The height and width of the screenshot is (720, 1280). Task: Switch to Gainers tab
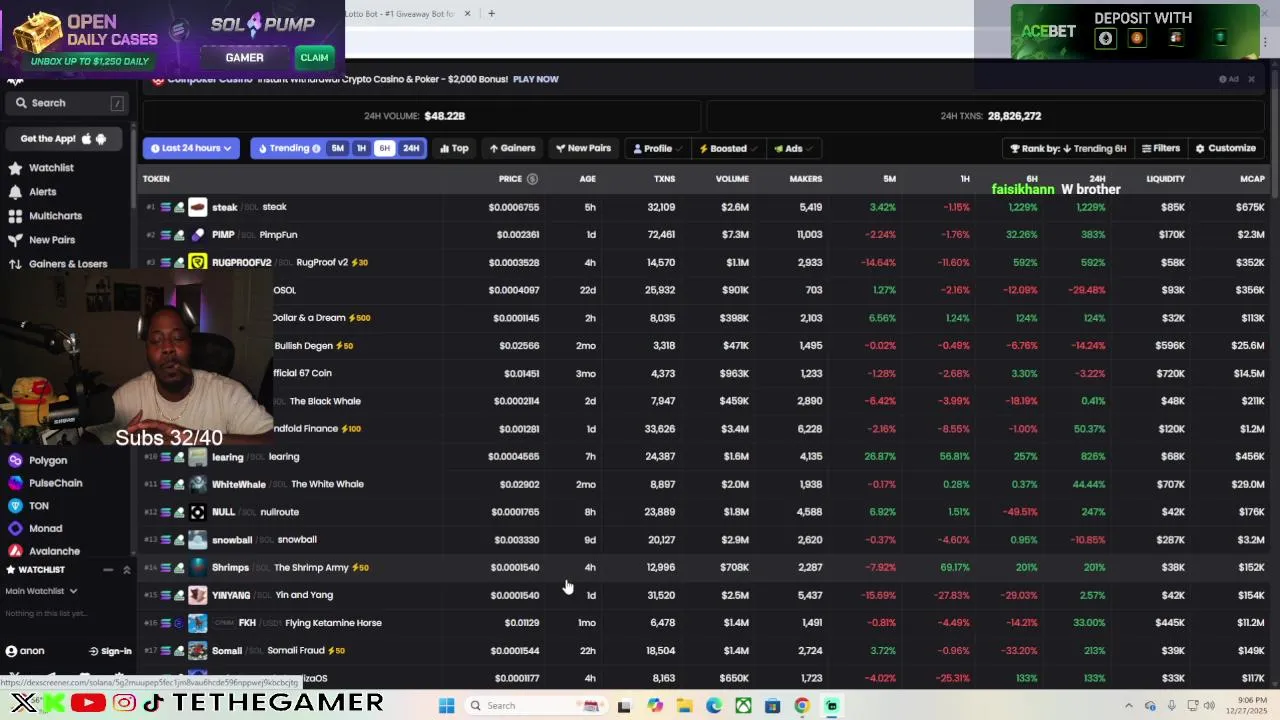pyautogui.click(x=512, y=148)
